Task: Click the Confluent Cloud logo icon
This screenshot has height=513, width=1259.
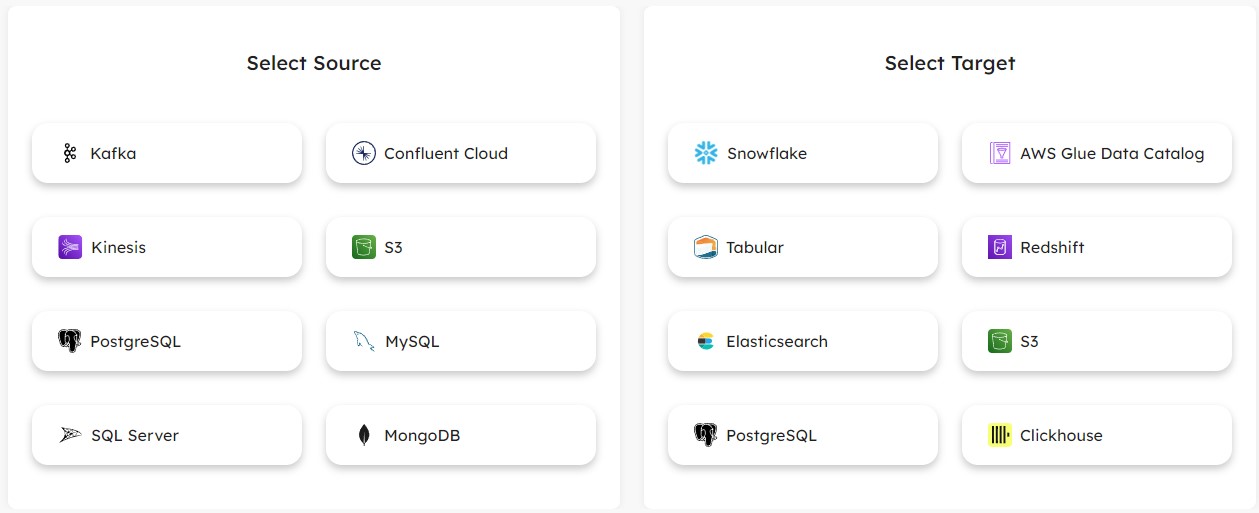Action: click(363, 154)
